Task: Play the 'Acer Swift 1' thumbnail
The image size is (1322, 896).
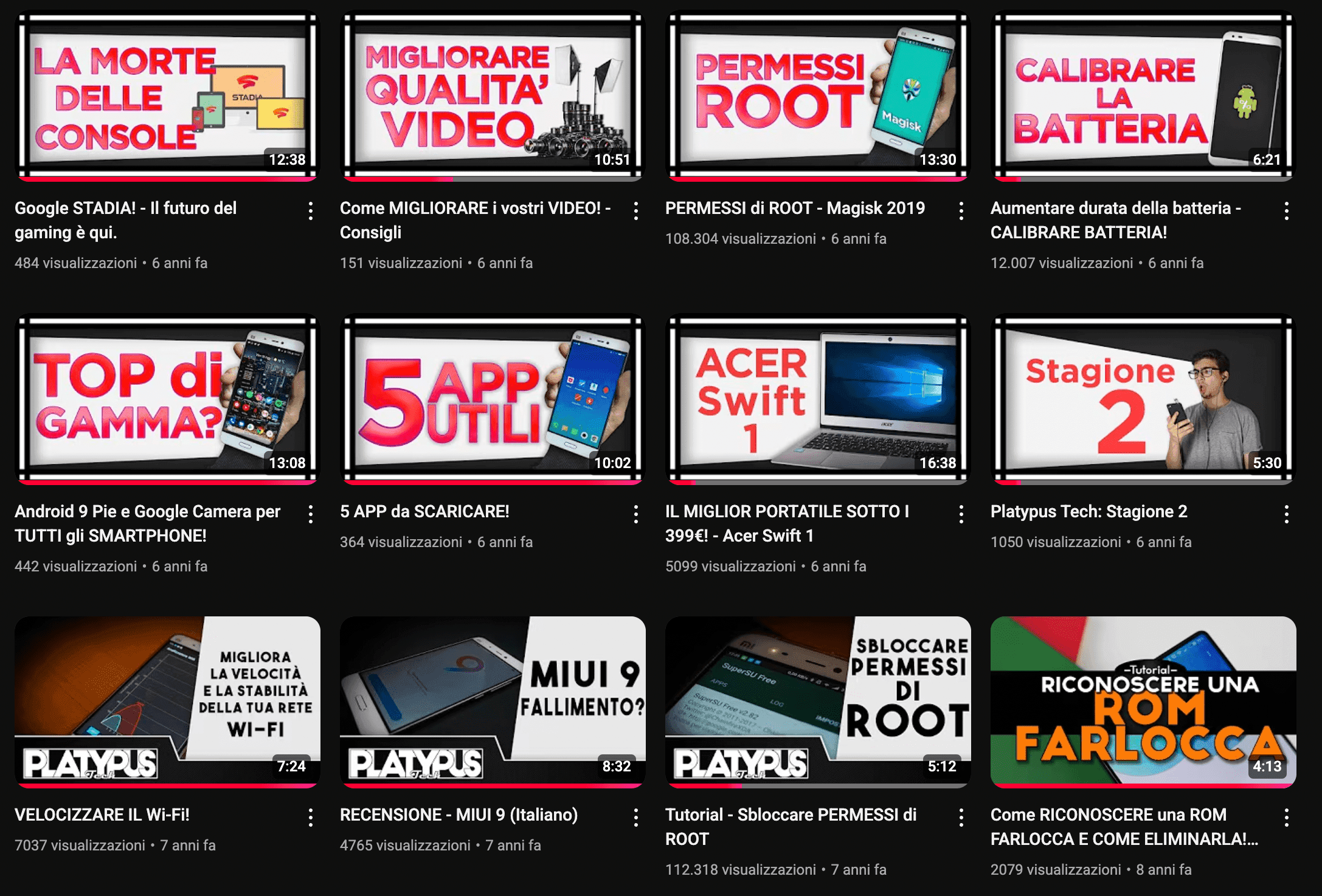Action: pyautogui.click(x=818, y=399)
